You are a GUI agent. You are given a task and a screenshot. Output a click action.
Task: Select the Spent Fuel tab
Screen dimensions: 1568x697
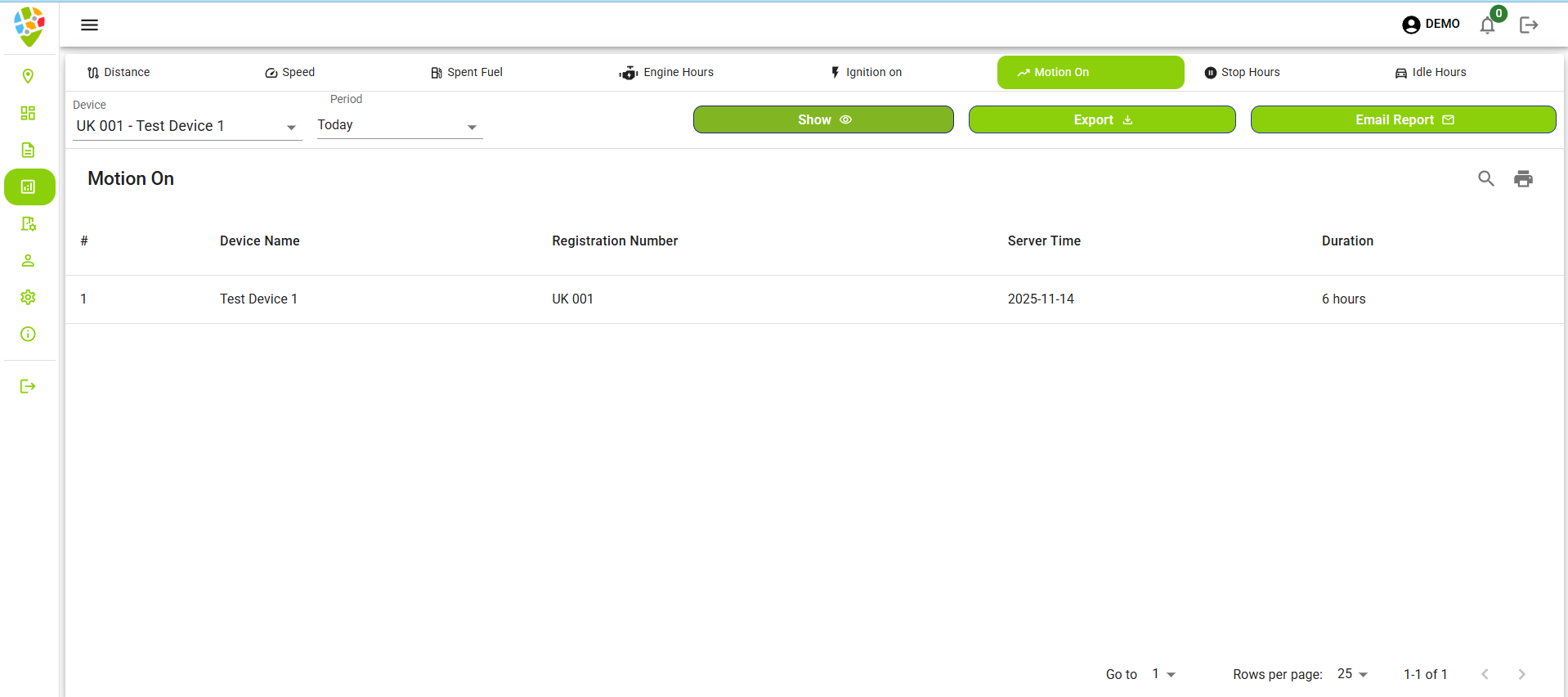coord(467,72)
